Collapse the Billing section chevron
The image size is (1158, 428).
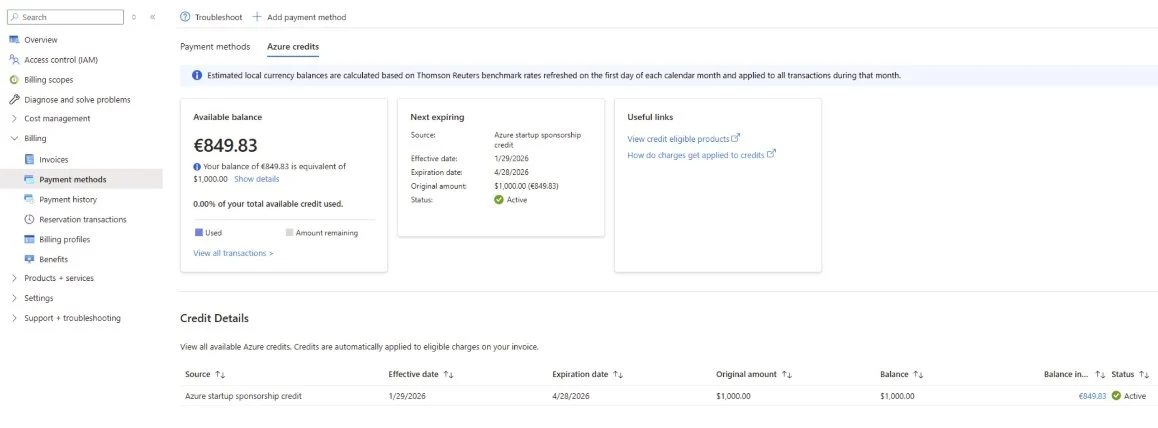pos(14,138)
